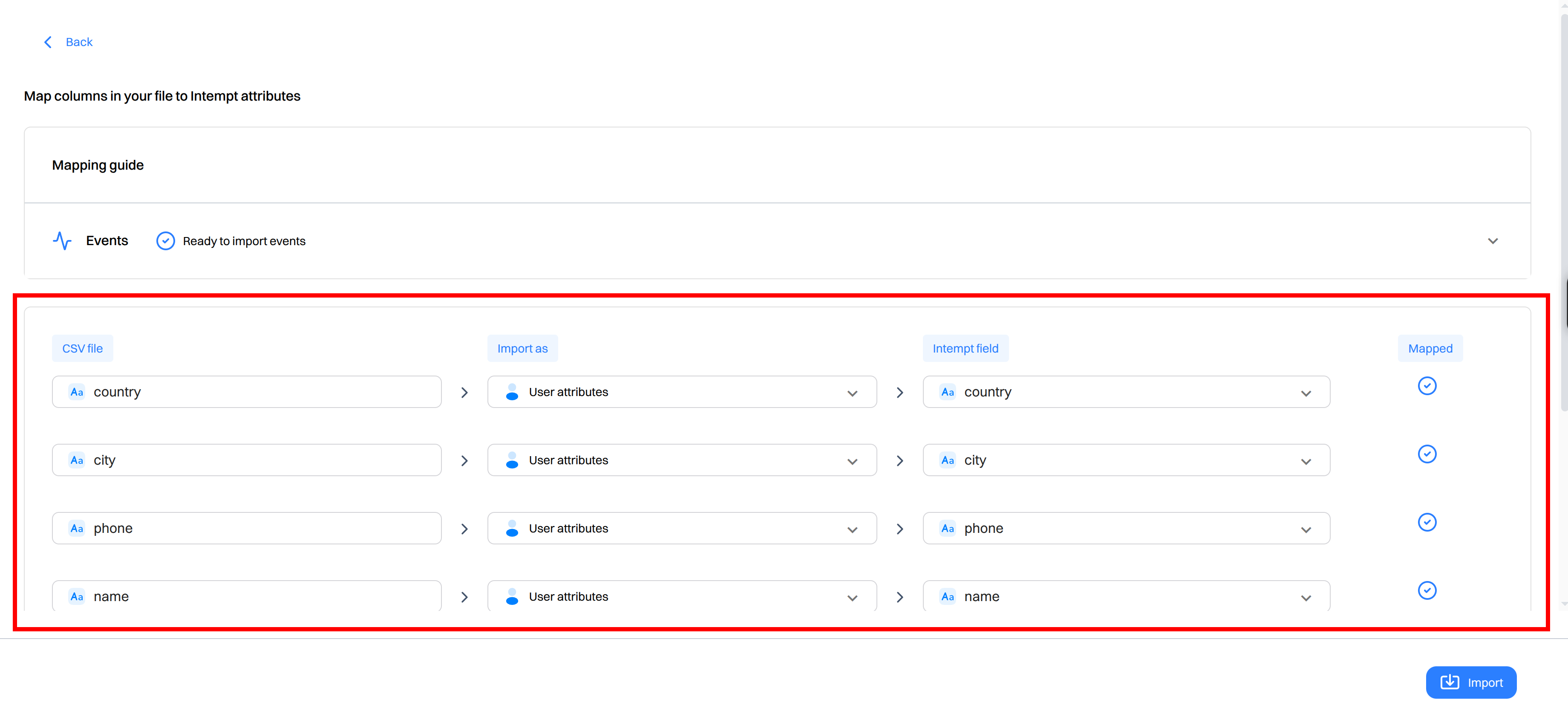The width and height of the screenshot is (1568, 723).
Task: Open Import as dropdown for city row
Action: [682, 460]
